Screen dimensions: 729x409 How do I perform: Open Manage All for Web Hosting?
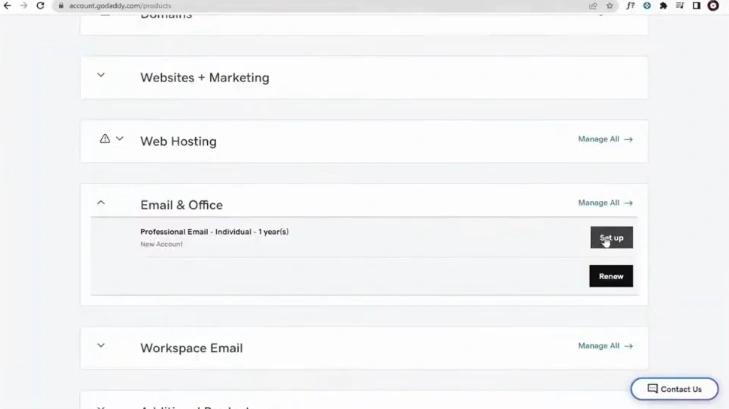tap(605, 139)
